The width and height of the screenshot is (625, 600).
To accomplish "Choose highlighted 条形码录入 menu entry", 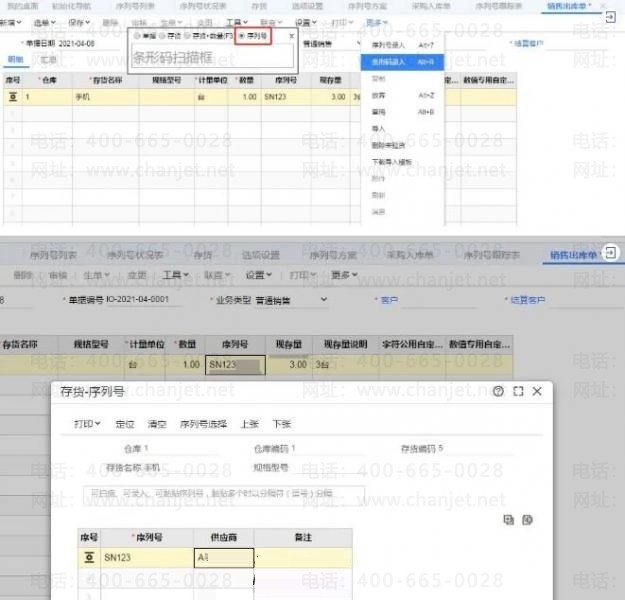I will point(402,62).
